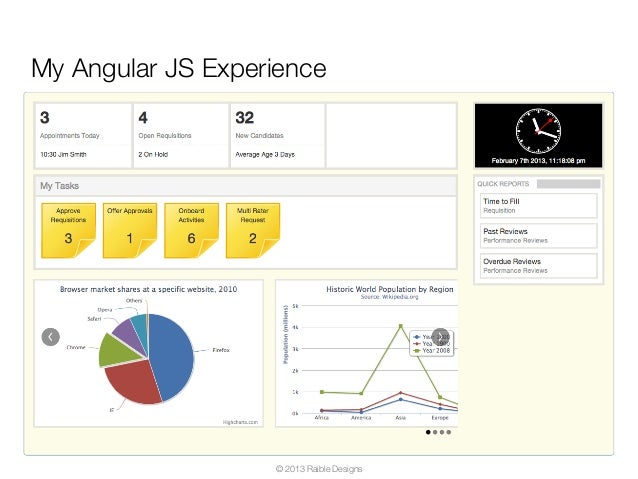The image size is (638, 479).
Task: Click the New Candidates tile
Action: coord(278,136)
